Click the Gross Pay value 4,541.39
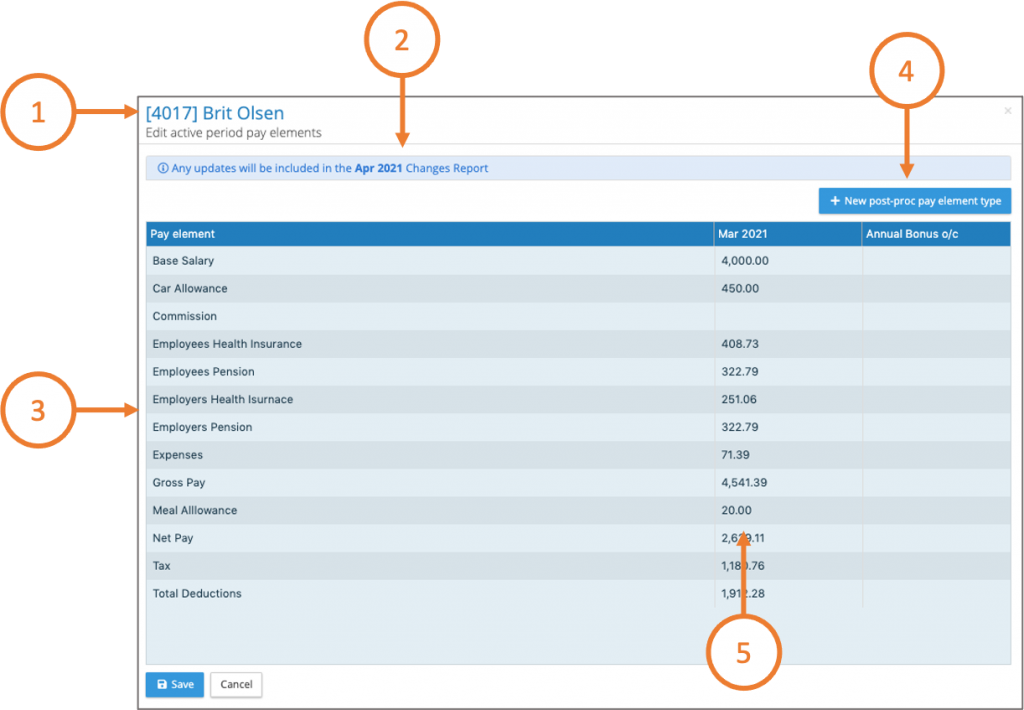The height and width of the screenshot is (710, 1024). (x=744, y=483)
